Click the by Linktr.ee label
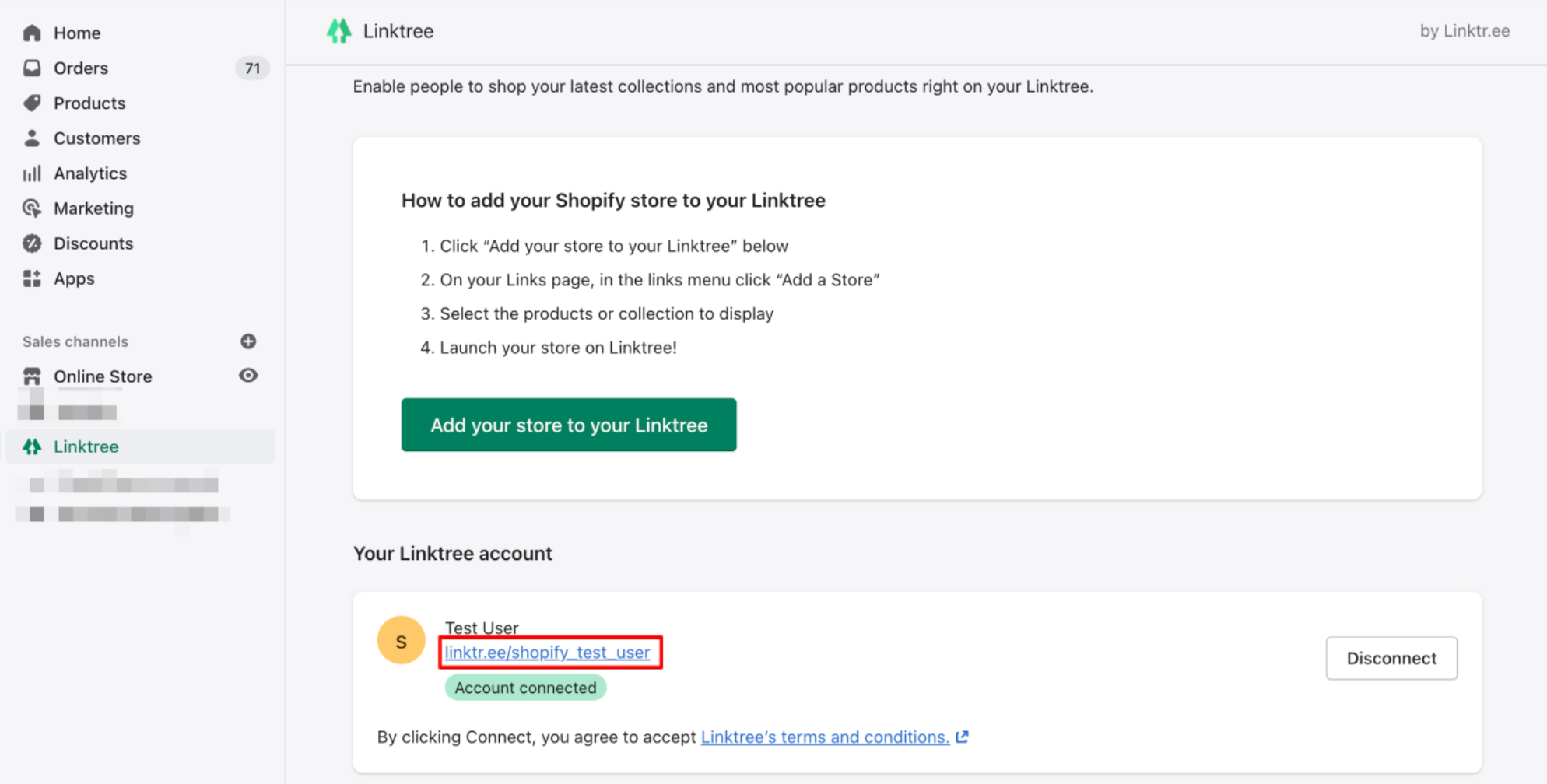The height and width of the screenshot is (784, 1547). pos(1465,31)
